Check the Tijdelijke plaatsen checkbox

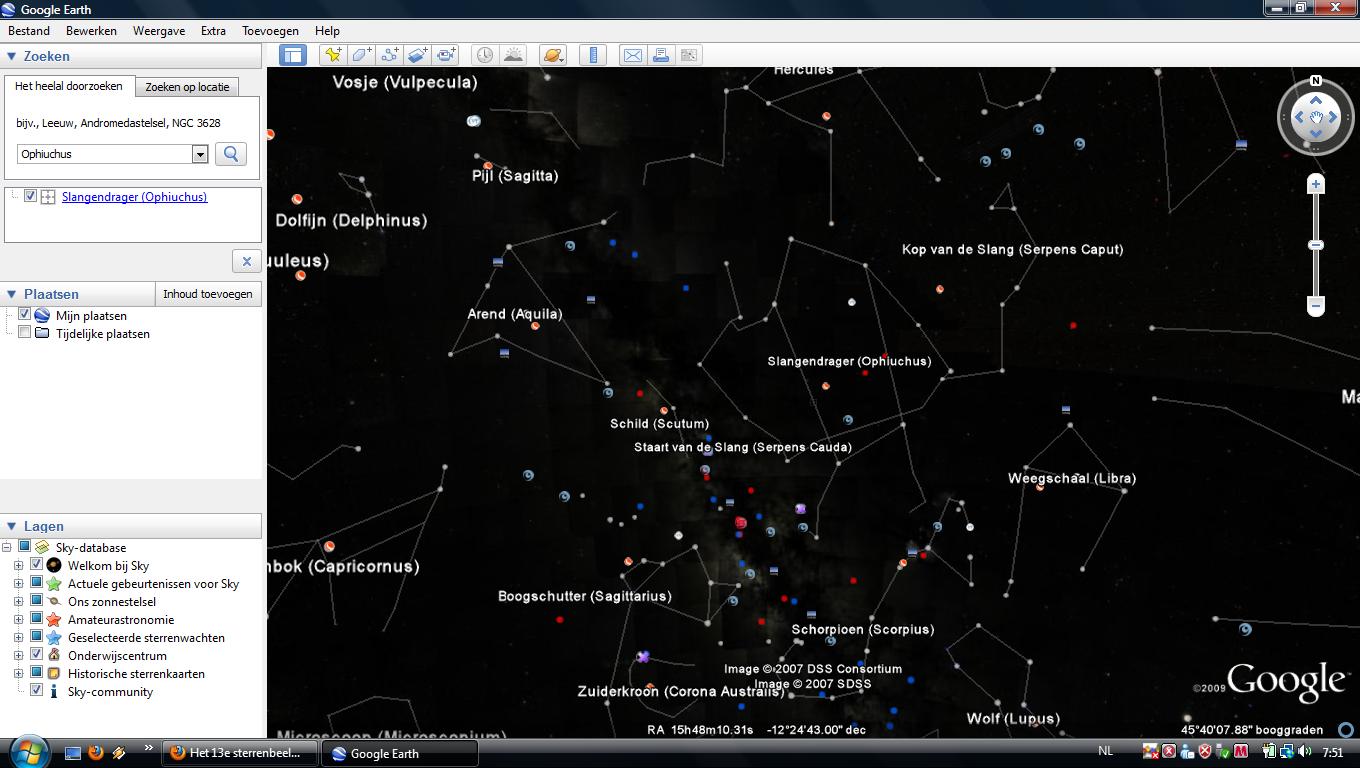coord(25,333)
